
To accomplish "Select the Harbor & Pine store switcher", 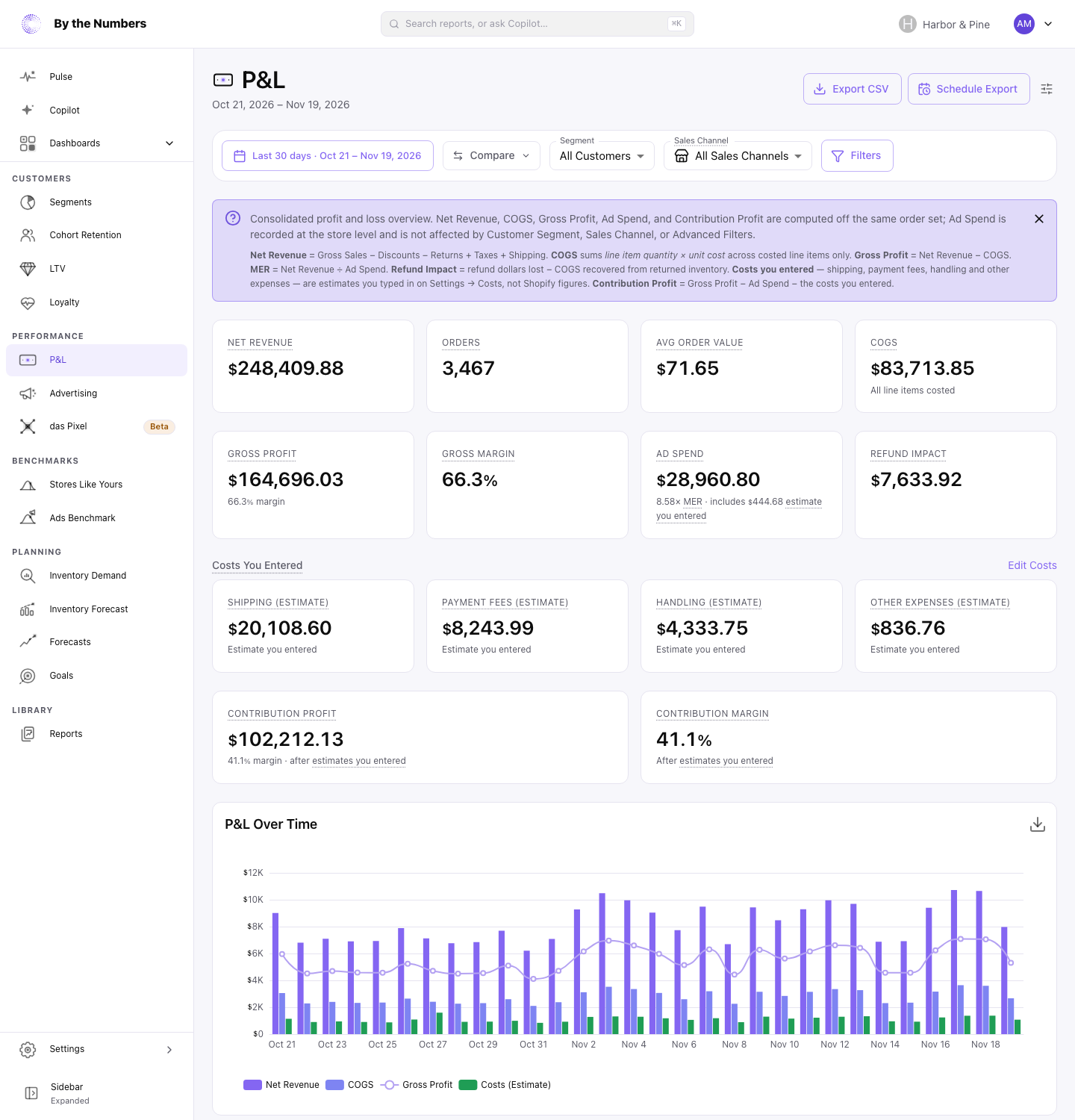I will 944,24.
